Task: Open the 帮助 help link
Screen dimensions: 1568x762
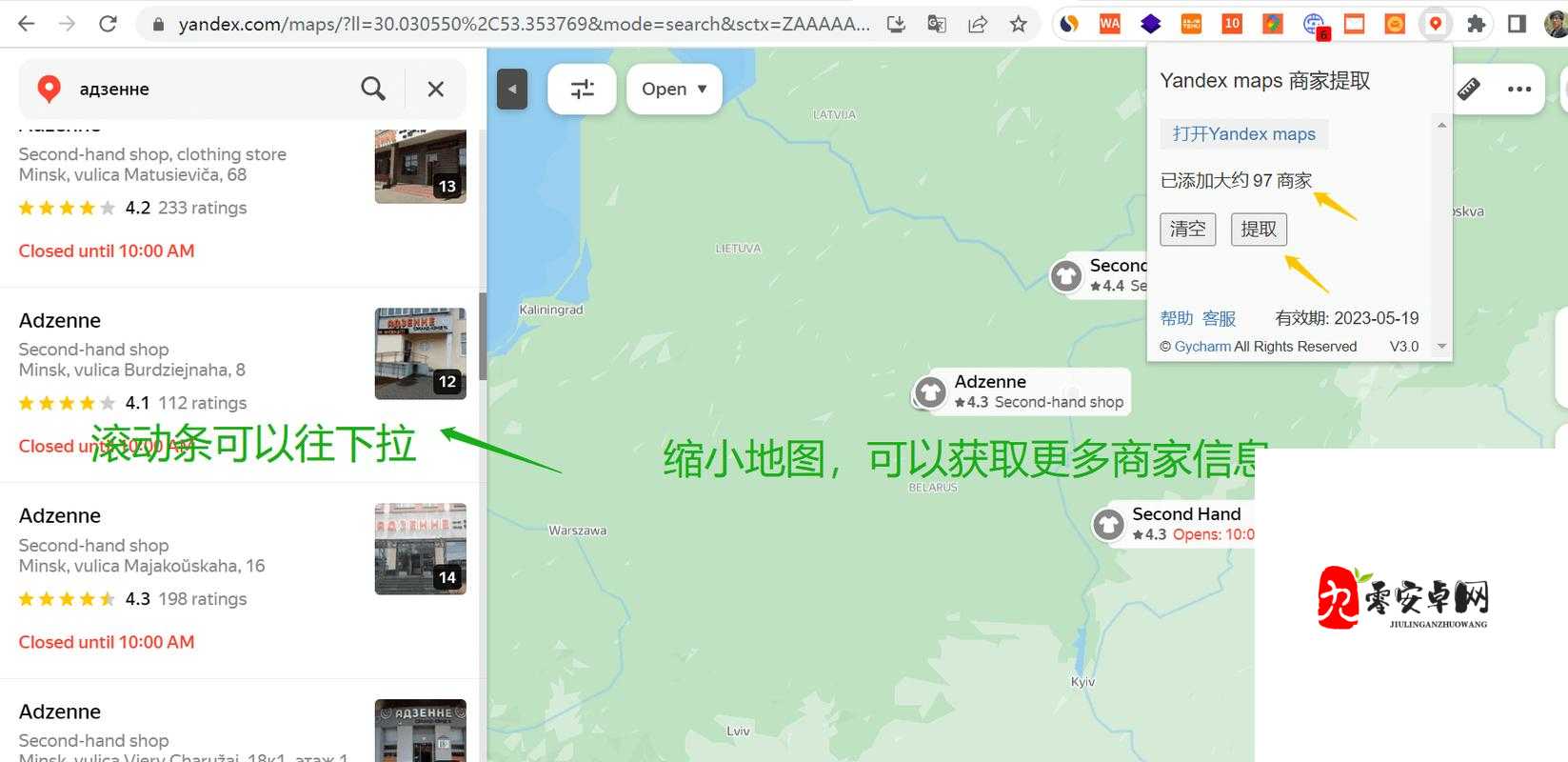Action: [1177, 318]
